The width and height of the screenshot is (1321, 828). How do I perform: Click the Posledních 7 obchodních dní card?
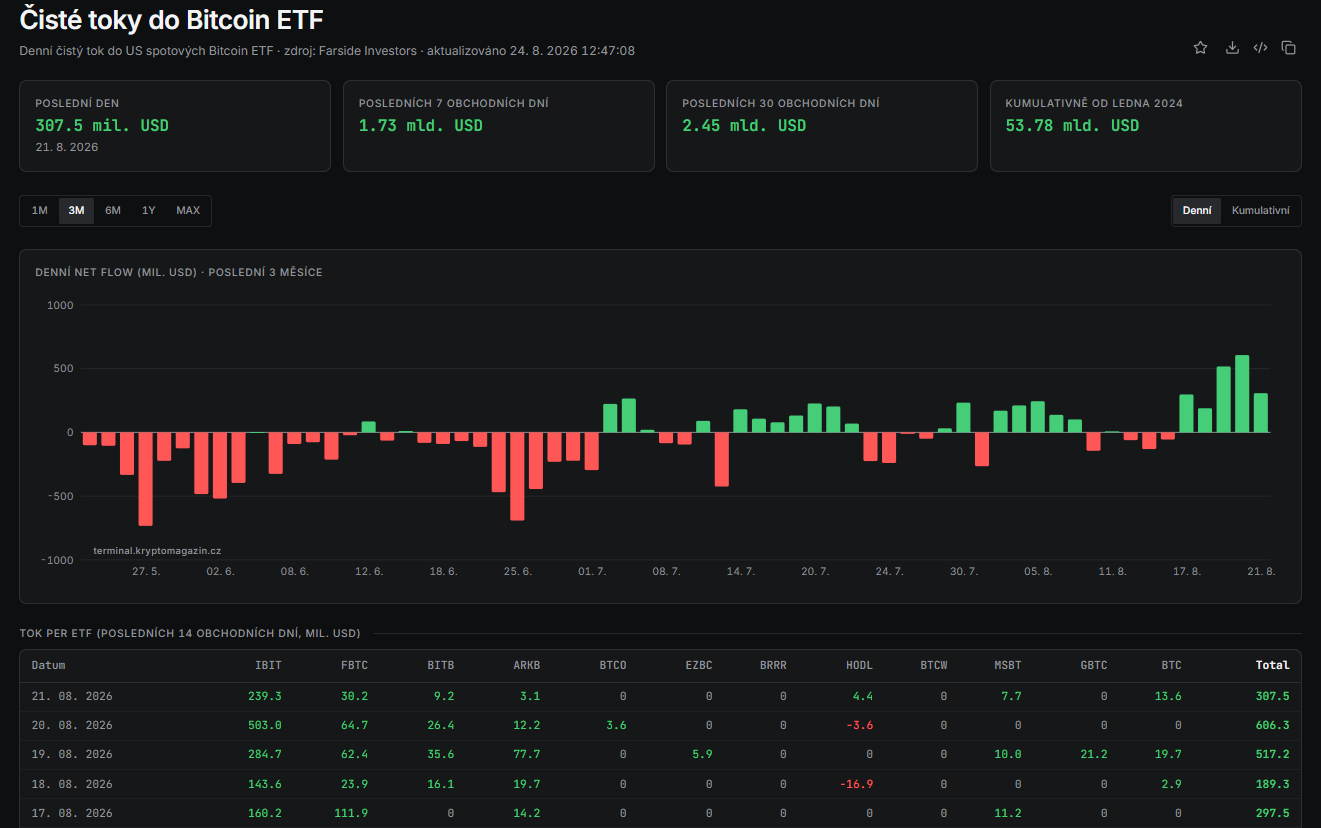click(x=499, y=126)
